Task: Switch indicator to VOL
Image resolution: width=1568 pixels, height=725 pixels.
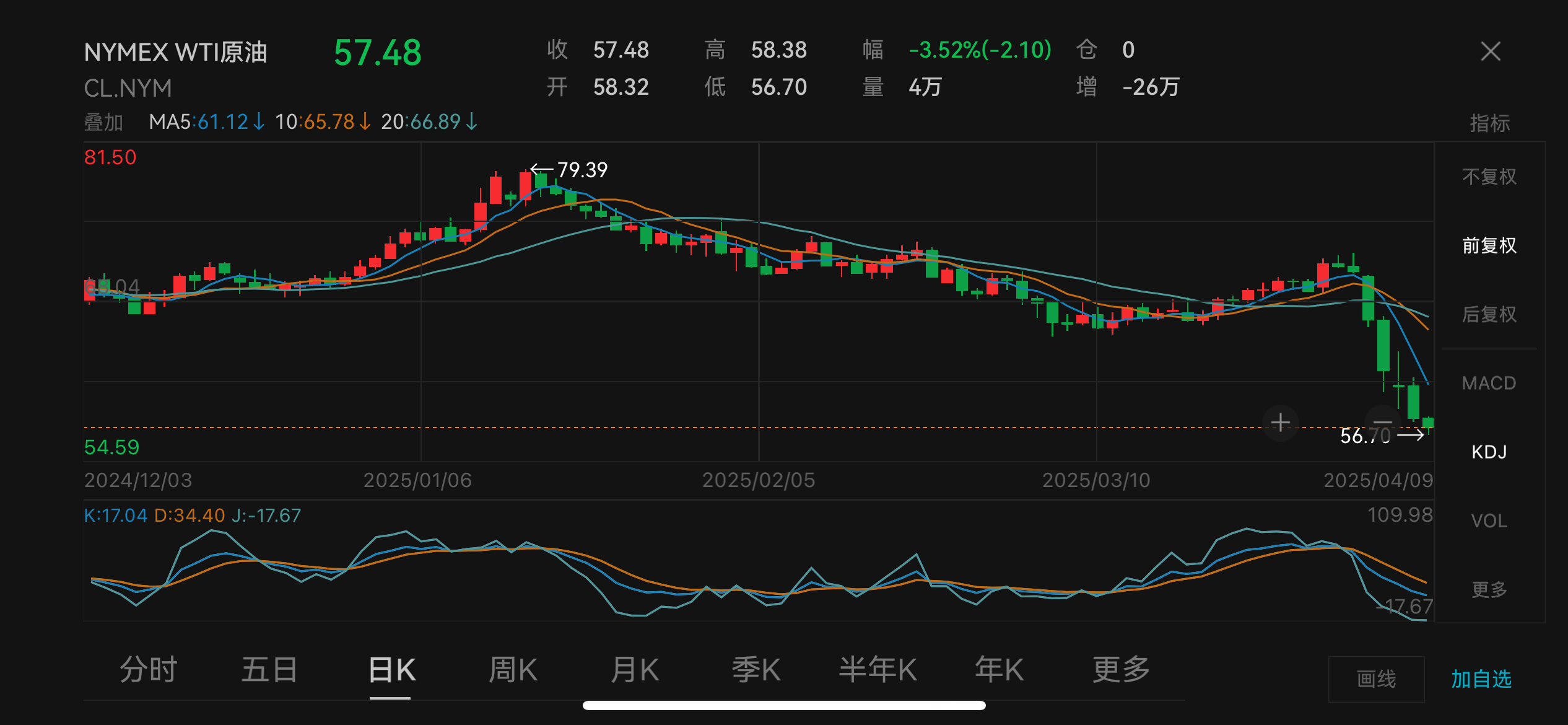Action: (1489, 521)
